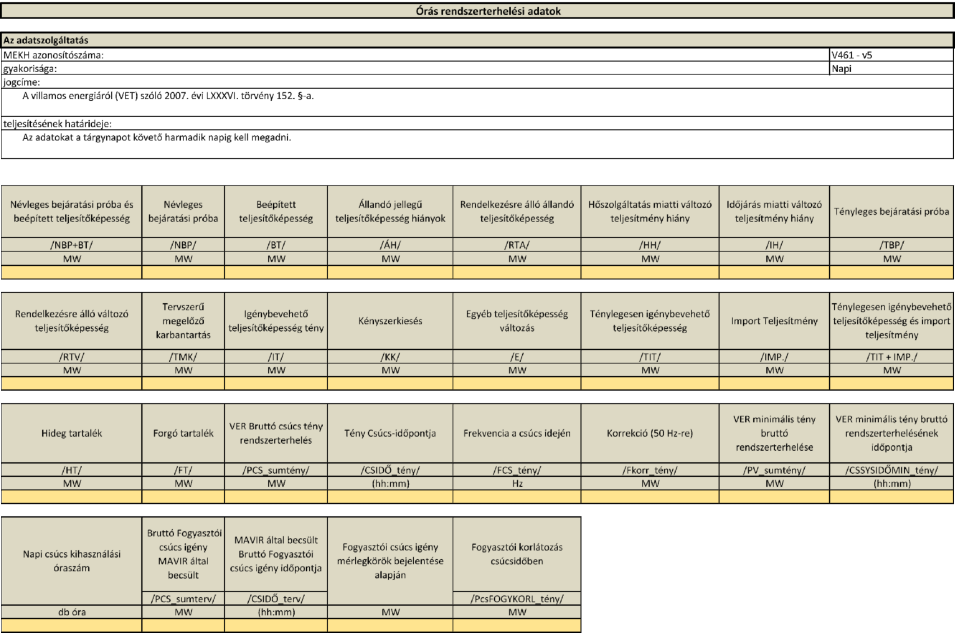
Task: Select the yellow input cell under /RTV/
Action: 71,383
